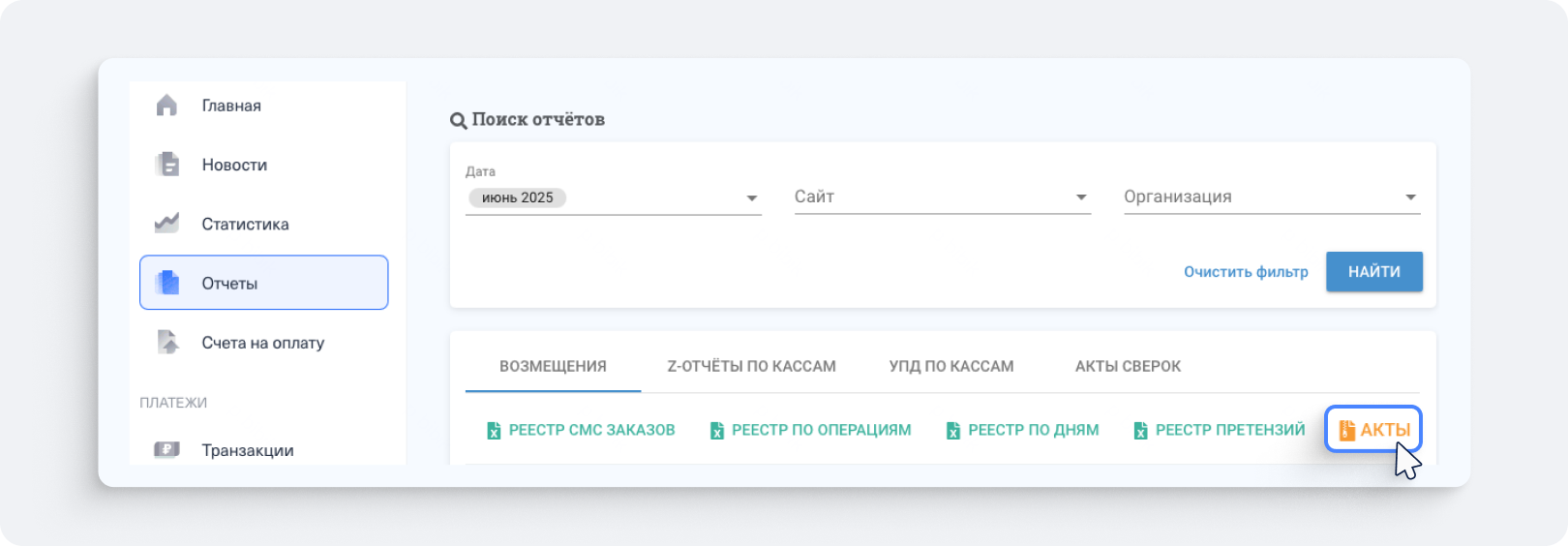Switch to Z-отчёты по кассам tab
The image size is (1568, 546).
point(751,366)
